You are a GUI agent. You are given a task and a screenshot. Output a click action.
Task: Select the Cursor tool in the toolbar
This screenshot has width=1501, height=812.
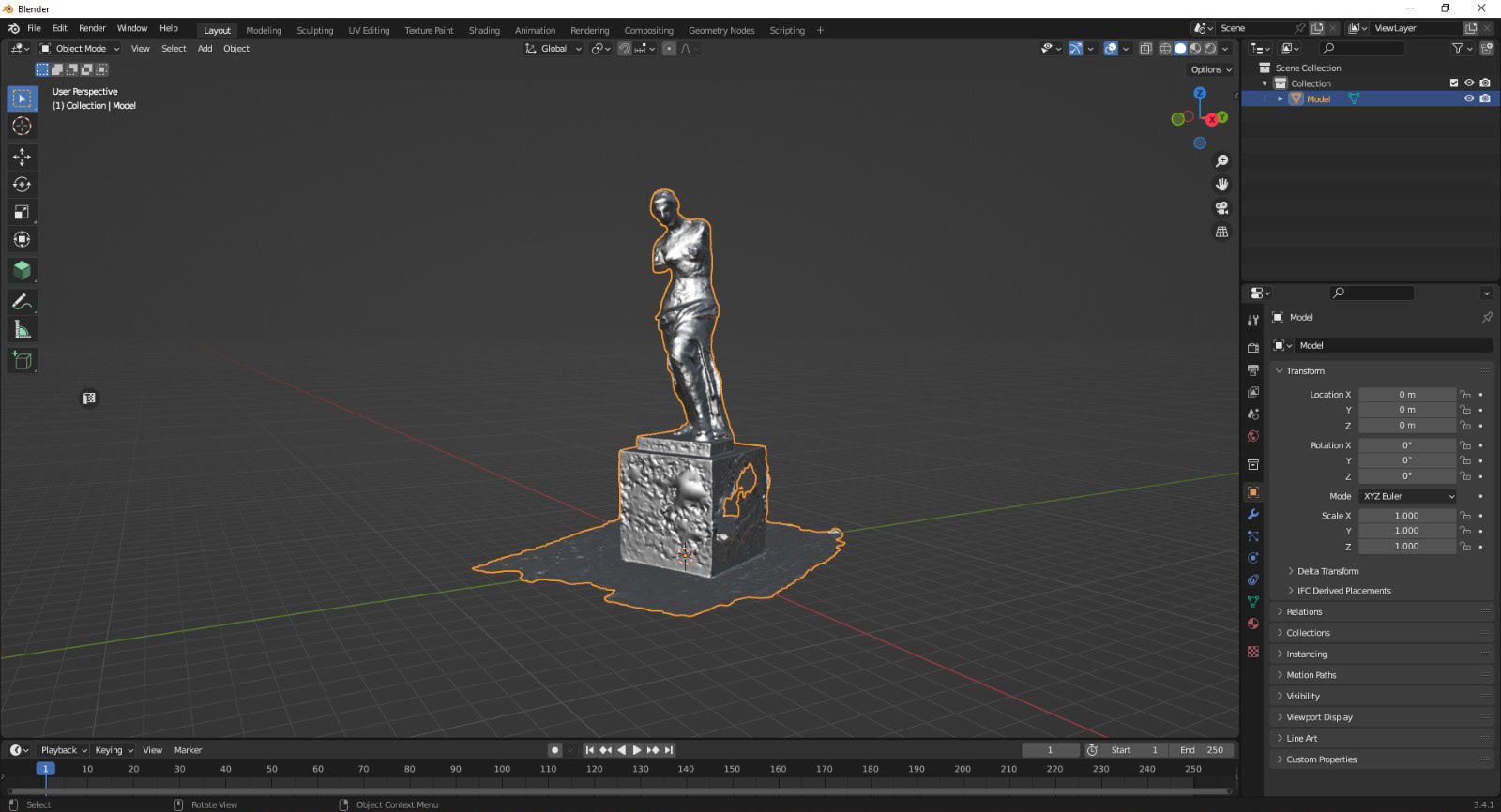pyautogui.click(x=23, y=126)
